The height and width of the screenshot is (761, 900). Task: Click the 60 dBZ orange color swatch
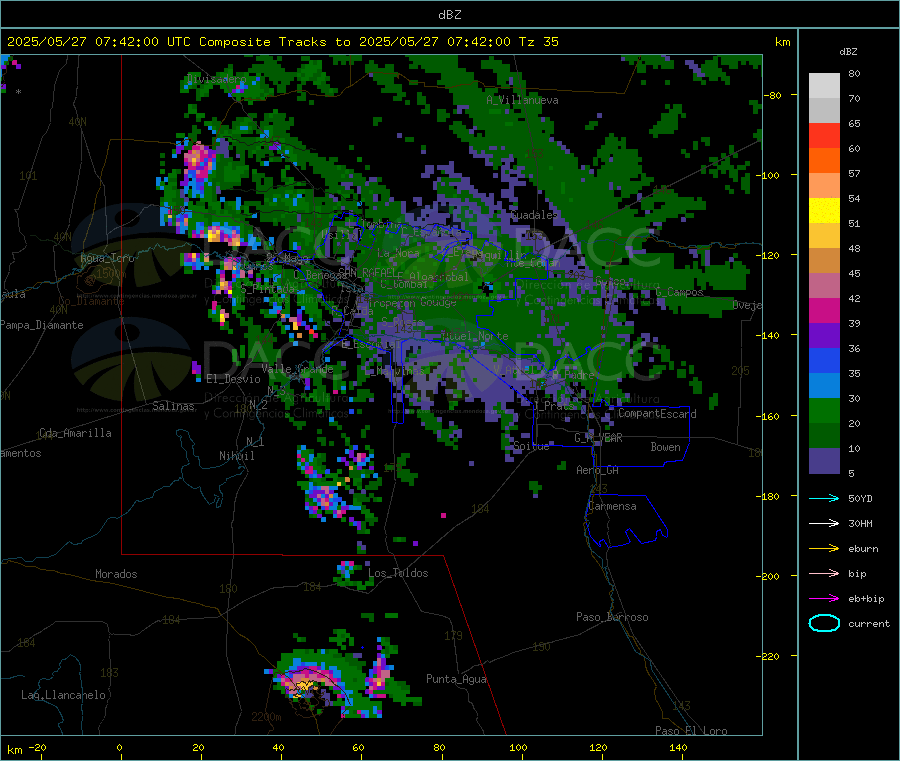coord(824,161)
